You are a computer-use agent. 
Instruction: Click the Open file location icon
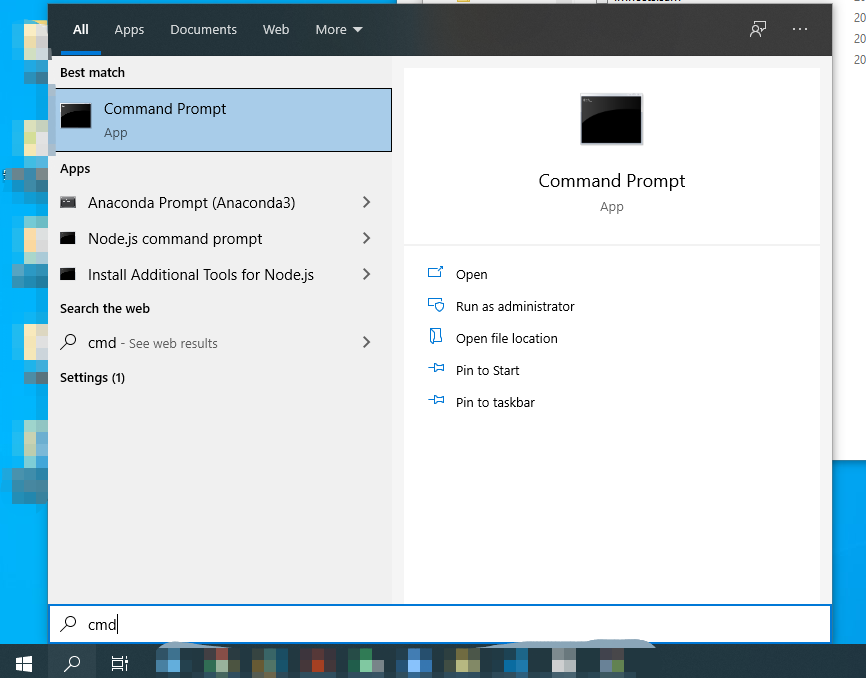click(x=436, y=338)
